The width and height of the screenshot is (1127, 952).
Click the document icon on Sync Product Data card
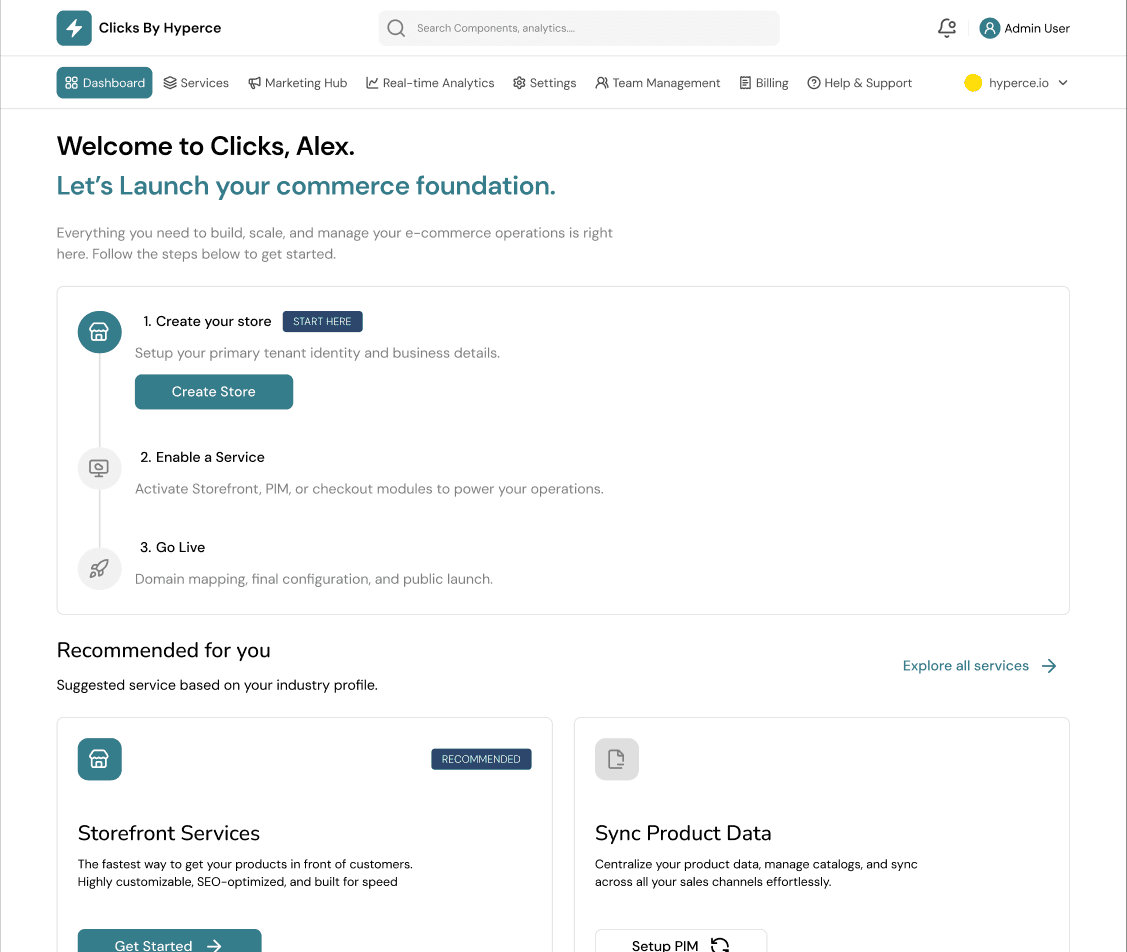pos(616,759)
